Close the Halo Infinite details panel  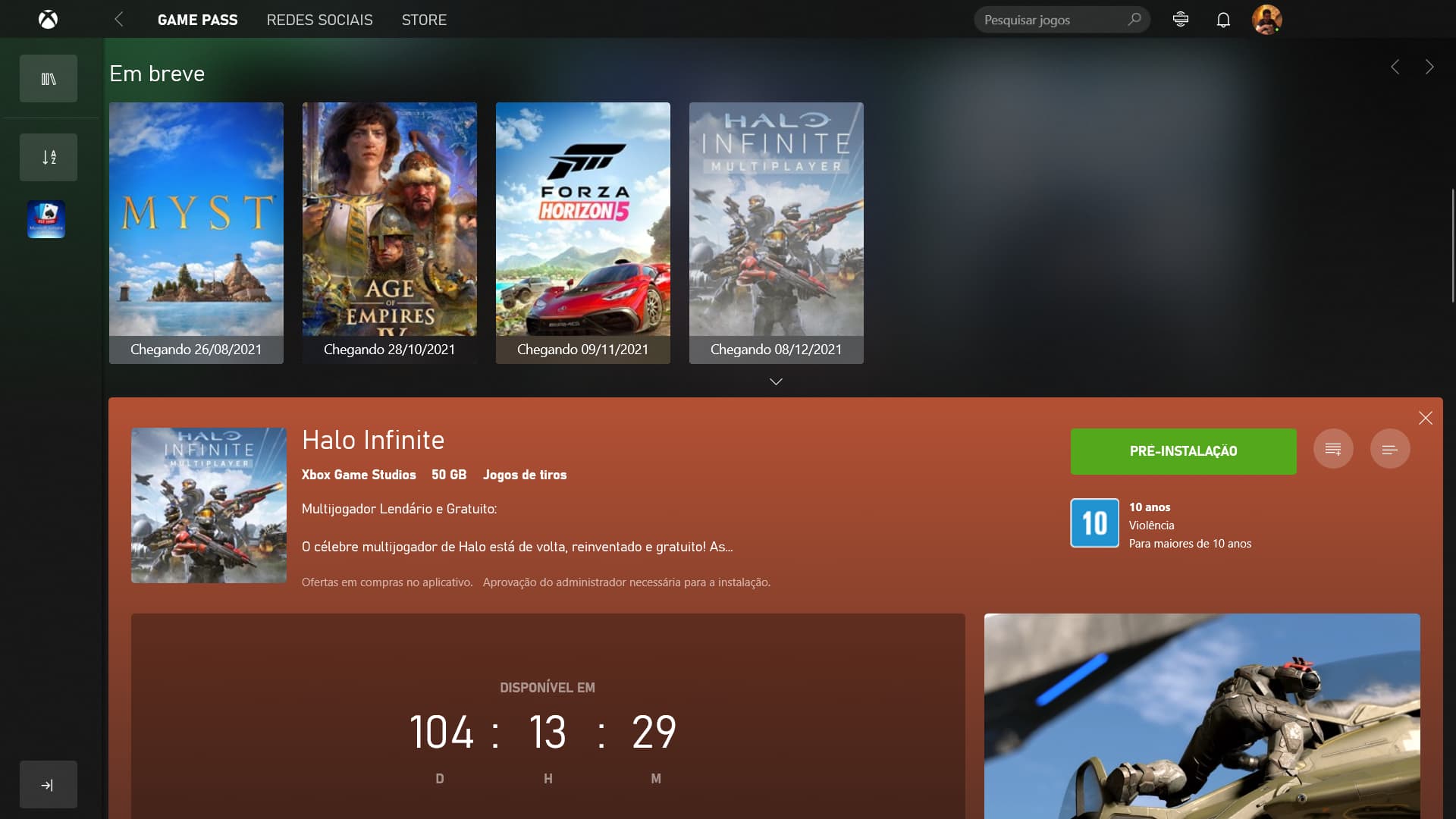(1426, 418)
